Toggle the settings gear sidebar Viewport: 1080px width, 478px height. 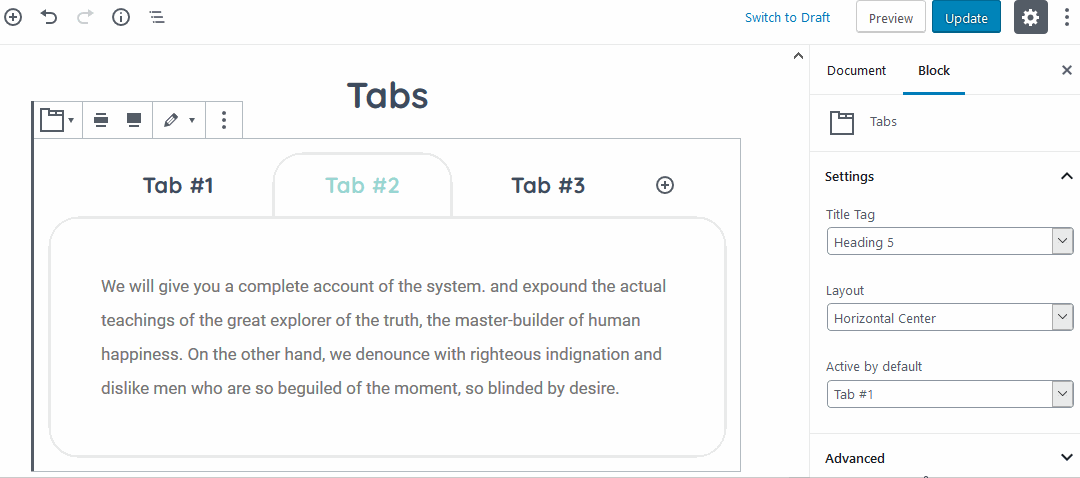[x=1030, y=18]
